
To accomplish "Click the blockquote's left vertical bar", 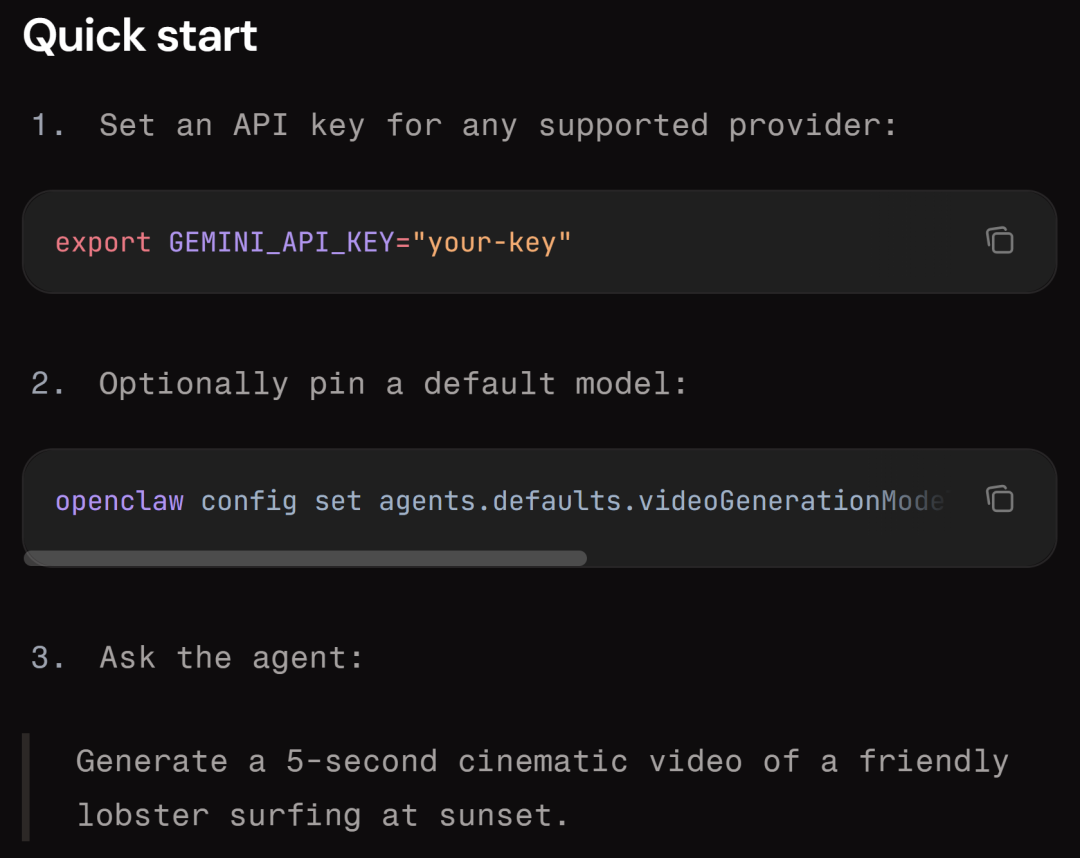I will coord(26,787).
